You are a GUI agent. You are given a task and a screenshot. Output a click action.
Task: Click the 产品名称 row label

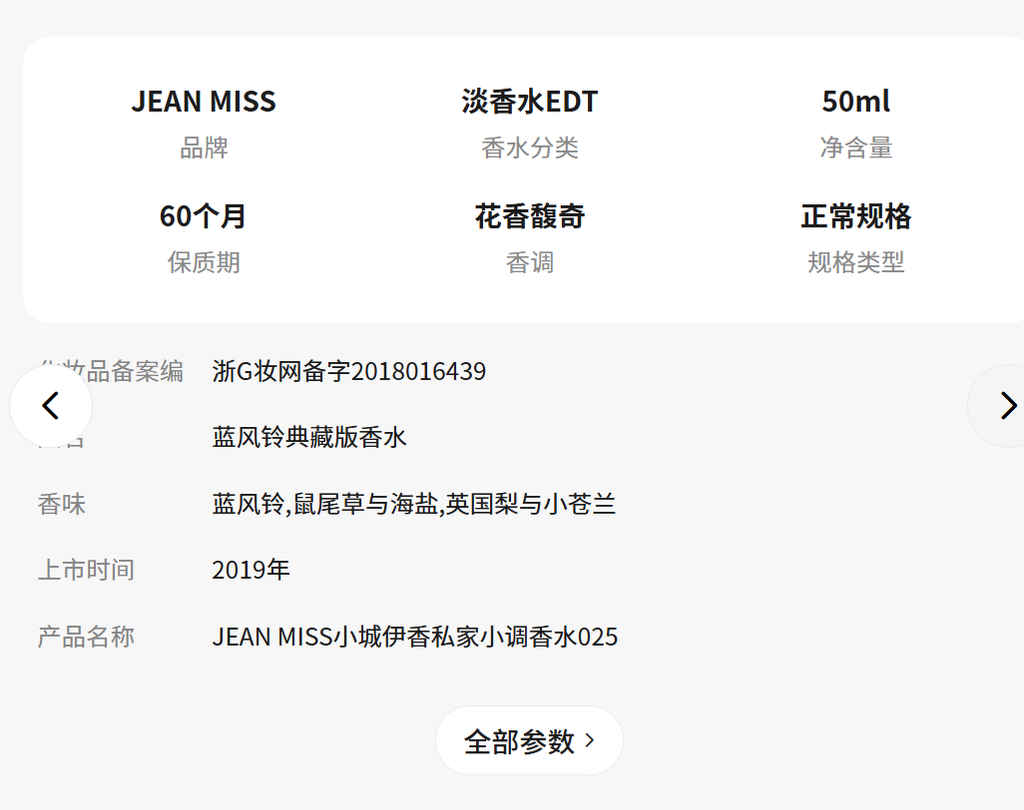pos(86,637)
